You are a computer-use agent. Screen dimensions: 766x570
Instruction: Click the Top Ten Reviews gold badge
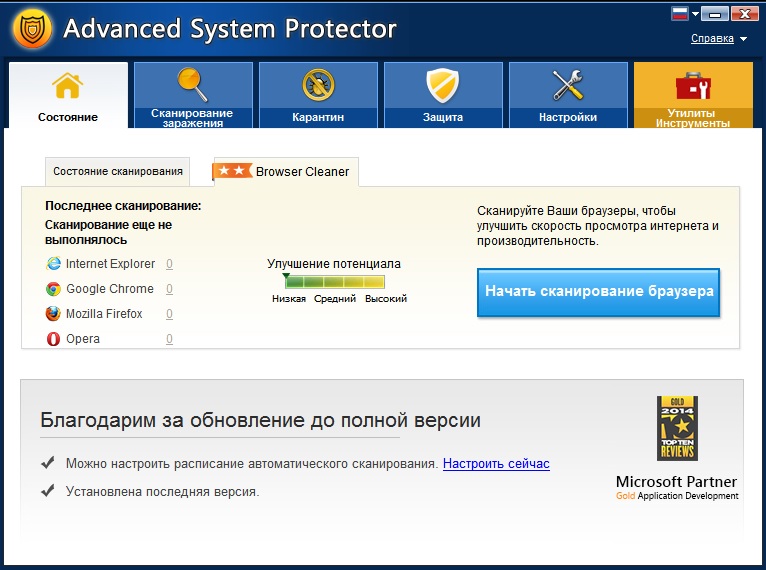click(677, 428)
